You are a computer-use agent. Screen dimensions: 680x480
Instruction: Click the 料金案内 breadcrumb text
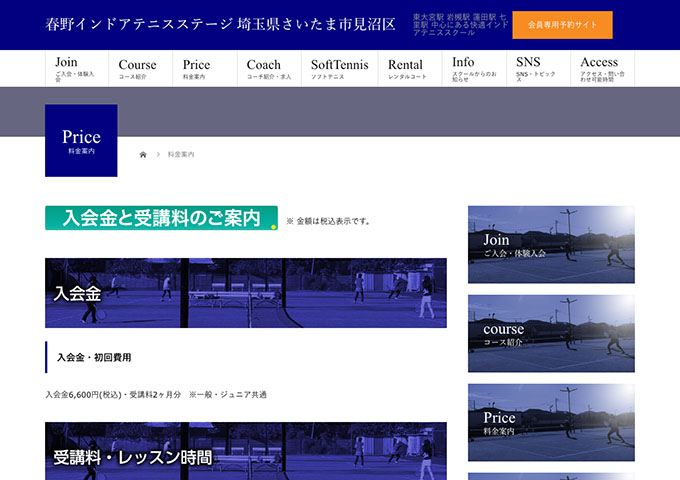[181, 154]
